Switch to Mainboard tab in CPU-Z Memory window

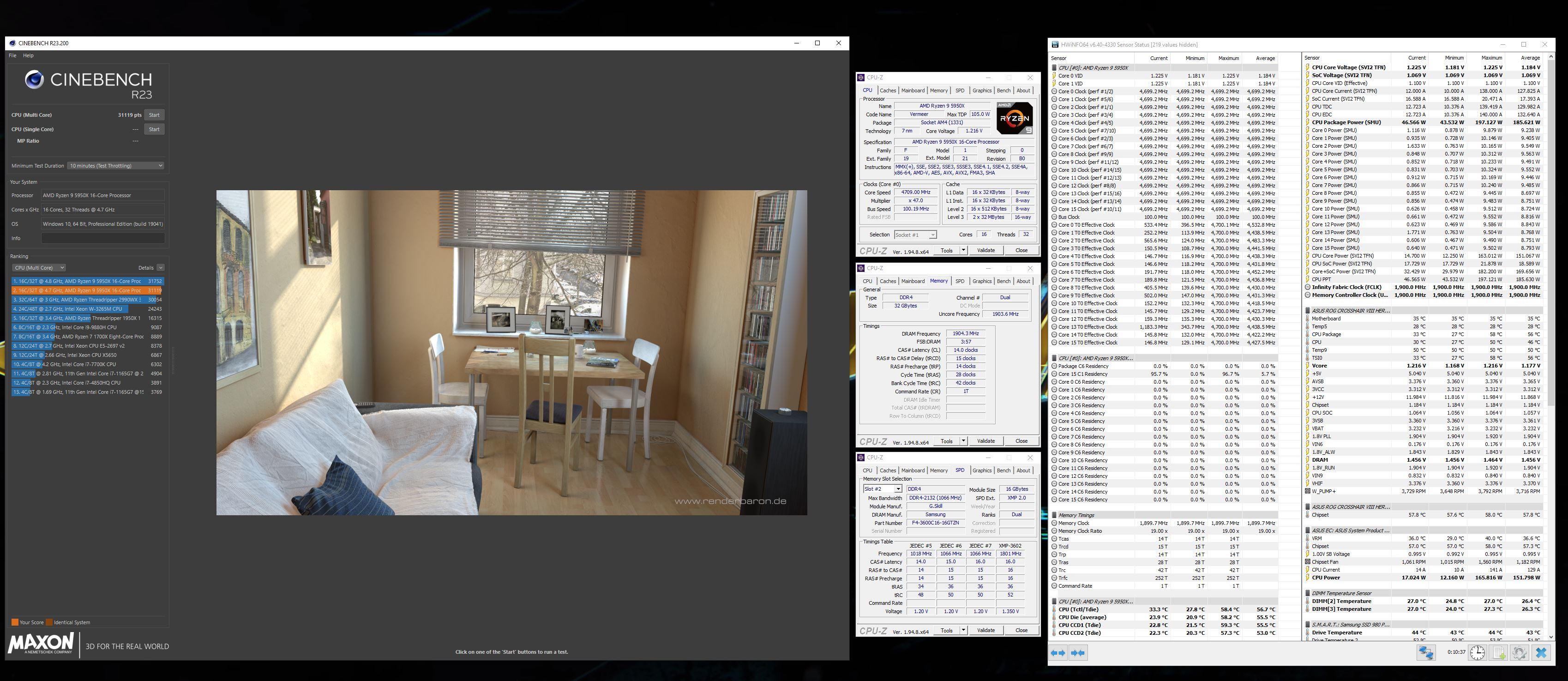click(913, 281)
